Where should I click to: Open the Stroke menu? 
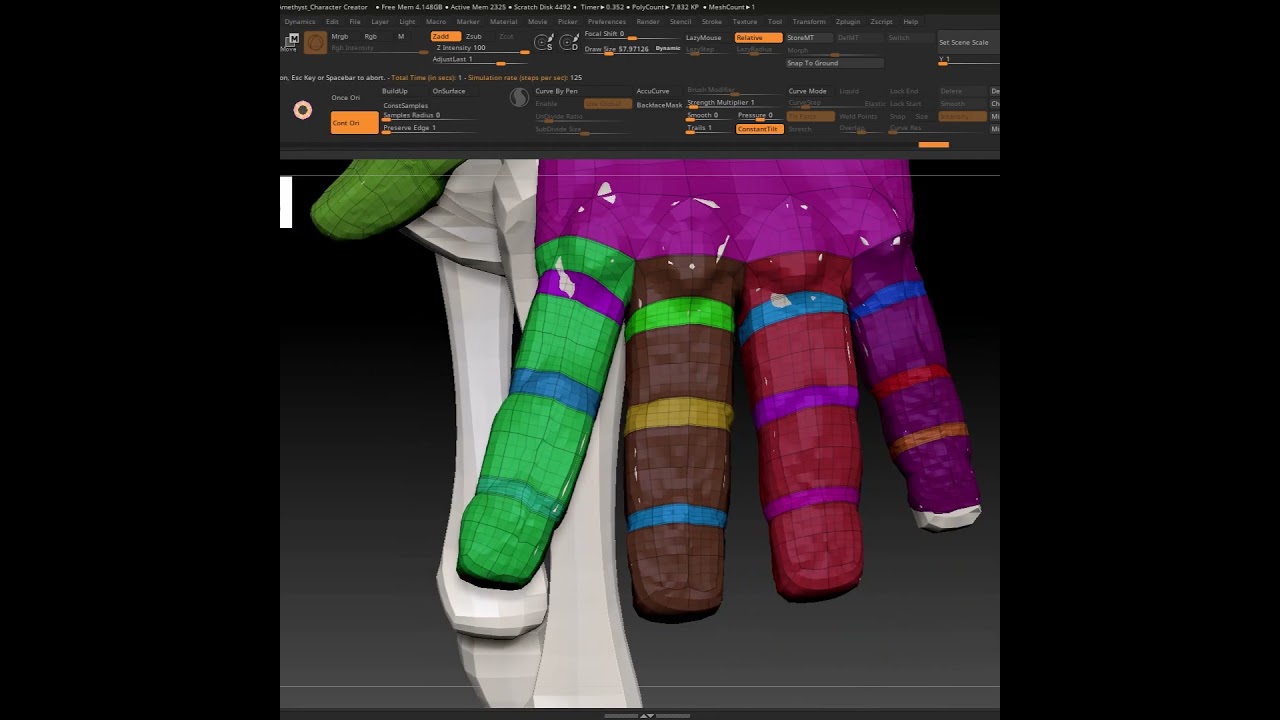click(711, 22)
